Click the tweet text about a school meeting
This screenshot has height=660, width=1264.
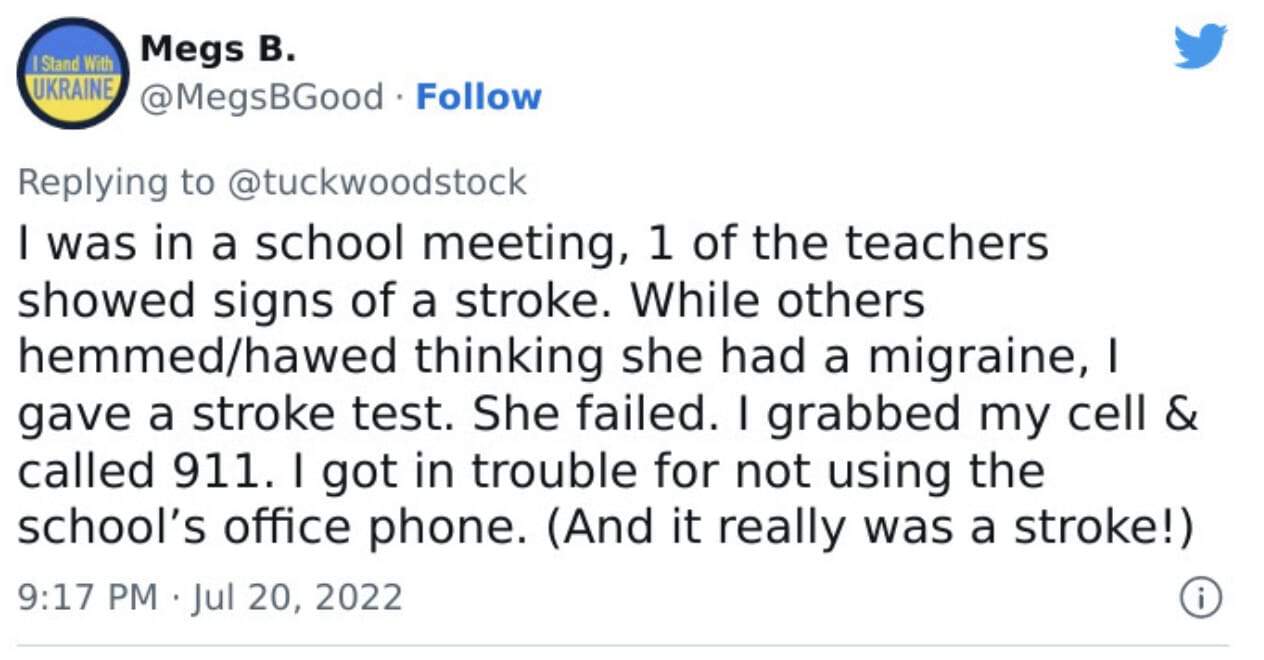pos(607,385)
